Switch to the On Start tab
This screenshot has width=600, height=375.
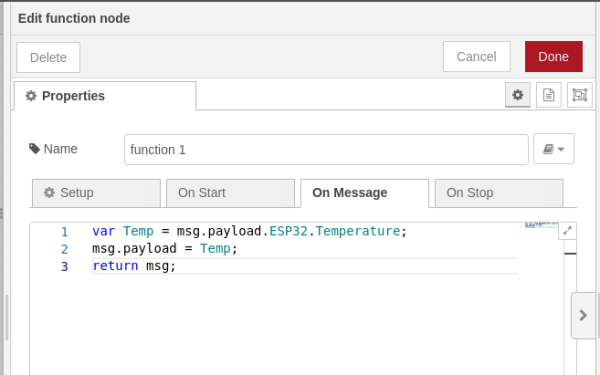[x=230, y=193]
